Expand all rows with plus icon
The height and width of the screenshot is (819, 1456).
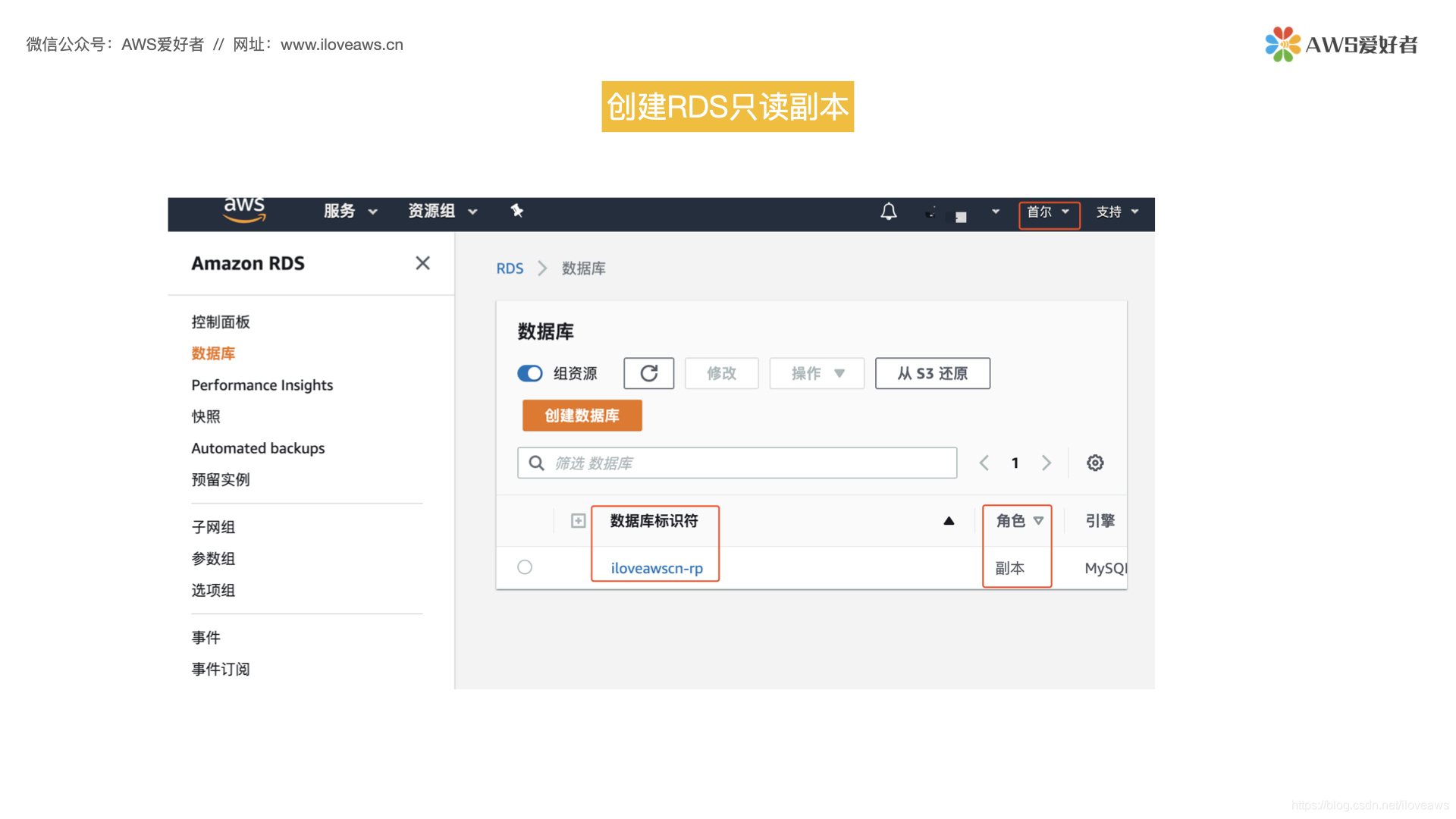click(x=578, y=521)
